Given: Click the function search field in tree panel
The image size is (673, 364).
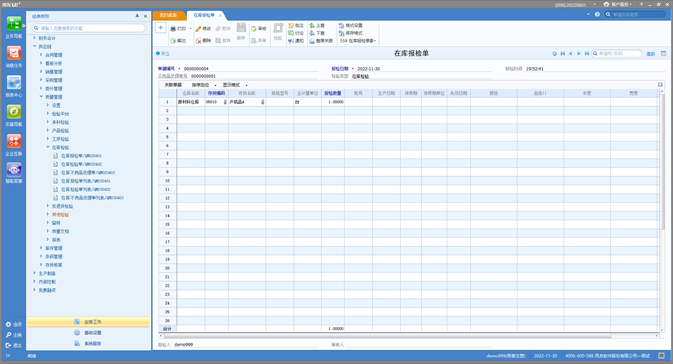Looking at the screenshot, I should click(89, 28).
